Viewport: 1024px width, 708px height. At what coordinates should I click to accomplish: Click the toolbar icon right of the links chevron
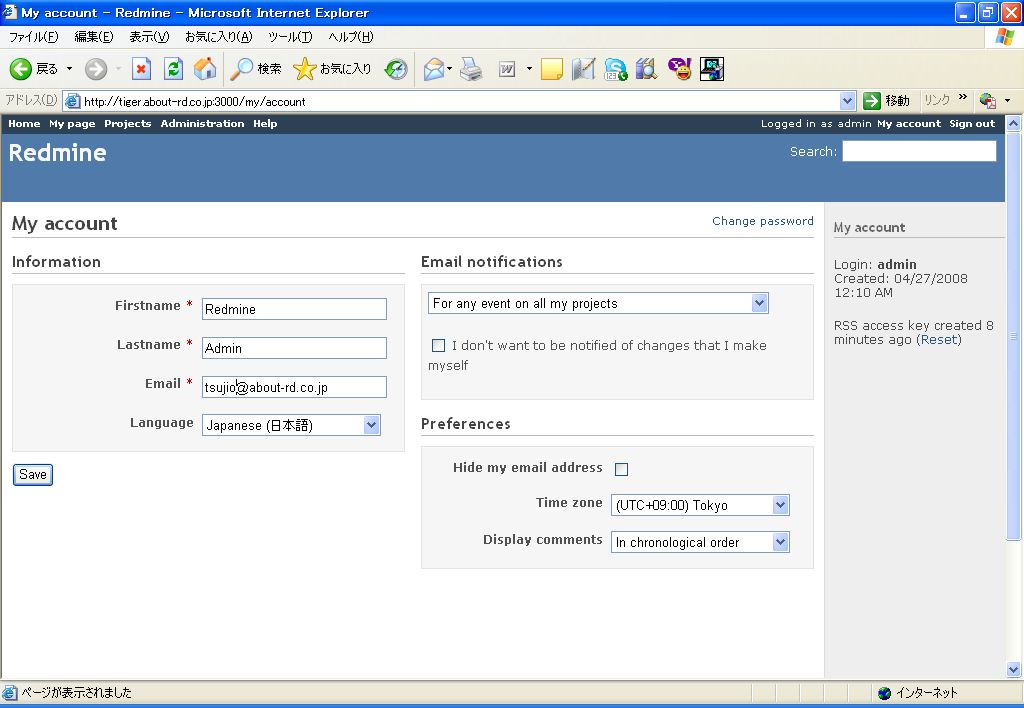coord(987,101)
